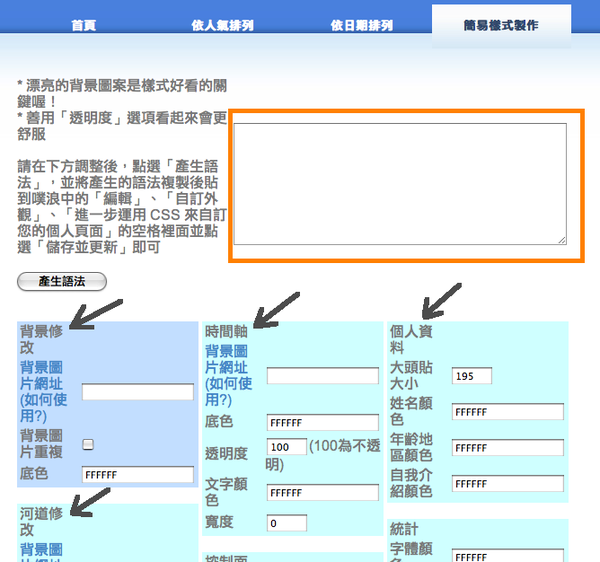Screen dimensions: 600x562
Task: Click the 大頭貼大小 field showing 195
Action: pos(471,376)
